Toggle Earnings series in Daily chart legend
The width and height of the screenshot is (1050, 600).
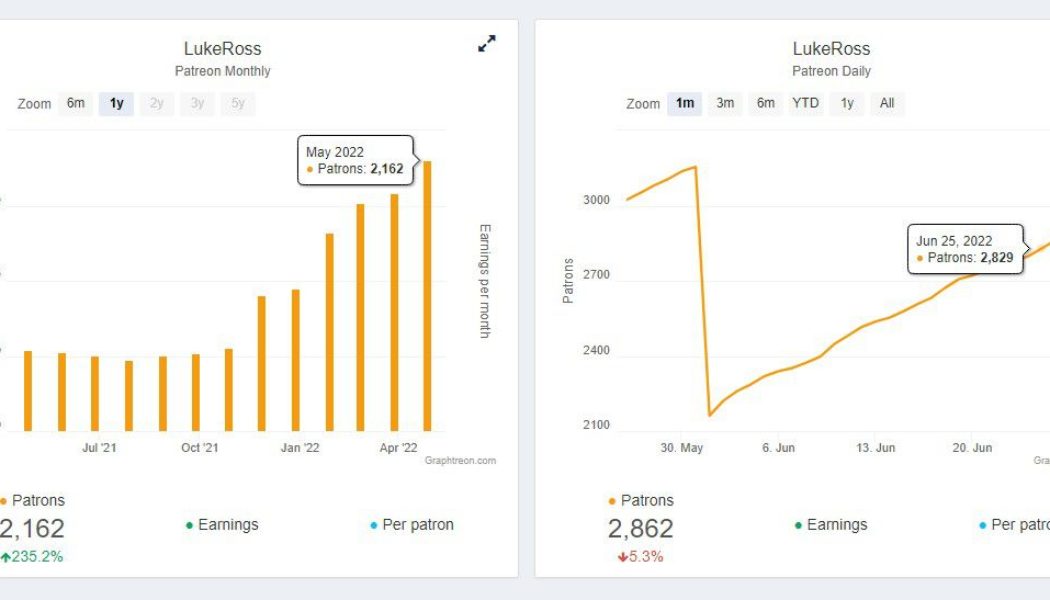point(836,525)
